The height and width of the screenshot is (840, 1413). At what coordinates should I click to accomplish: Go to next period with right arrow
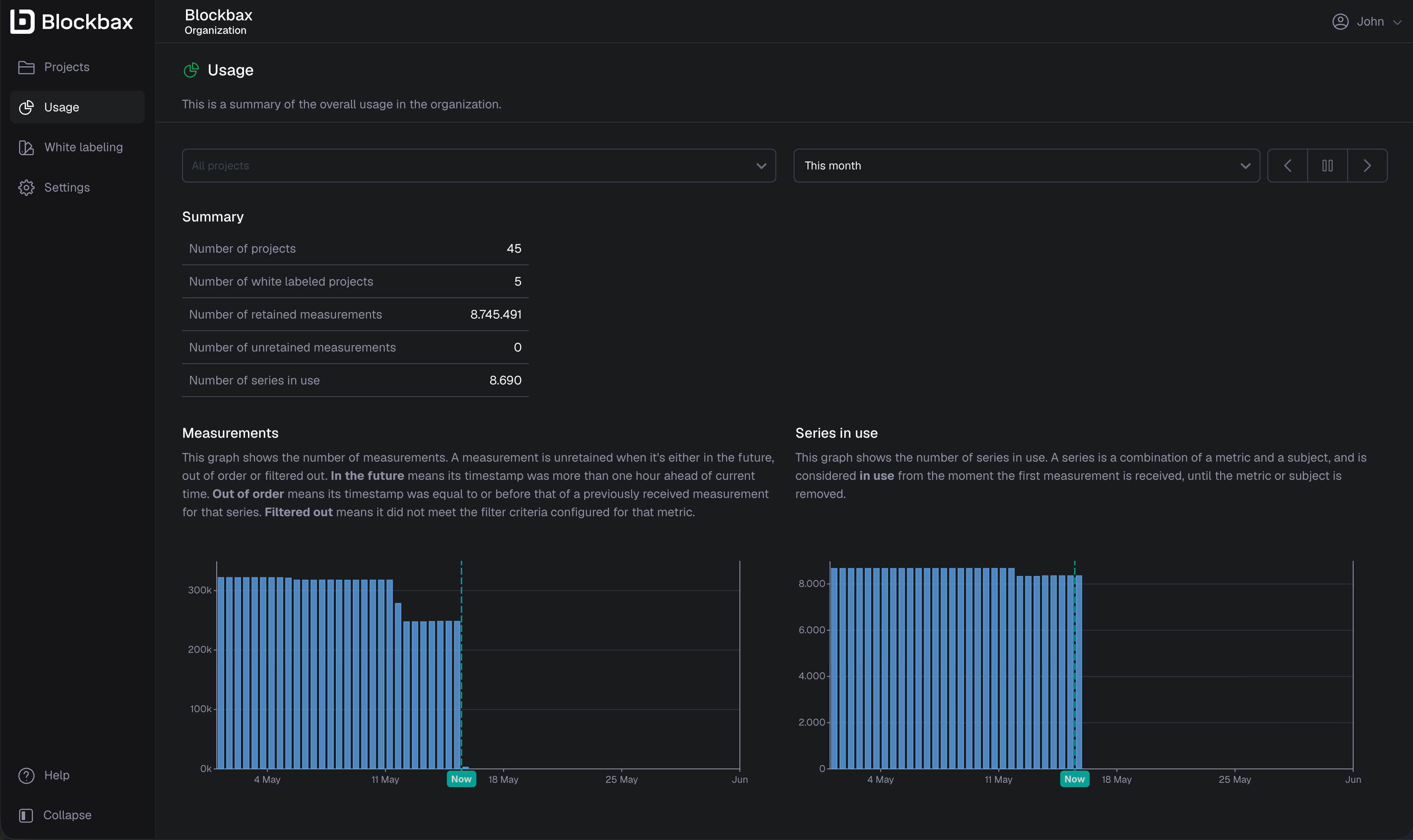pyautogui.click(x=1367, y=166)
